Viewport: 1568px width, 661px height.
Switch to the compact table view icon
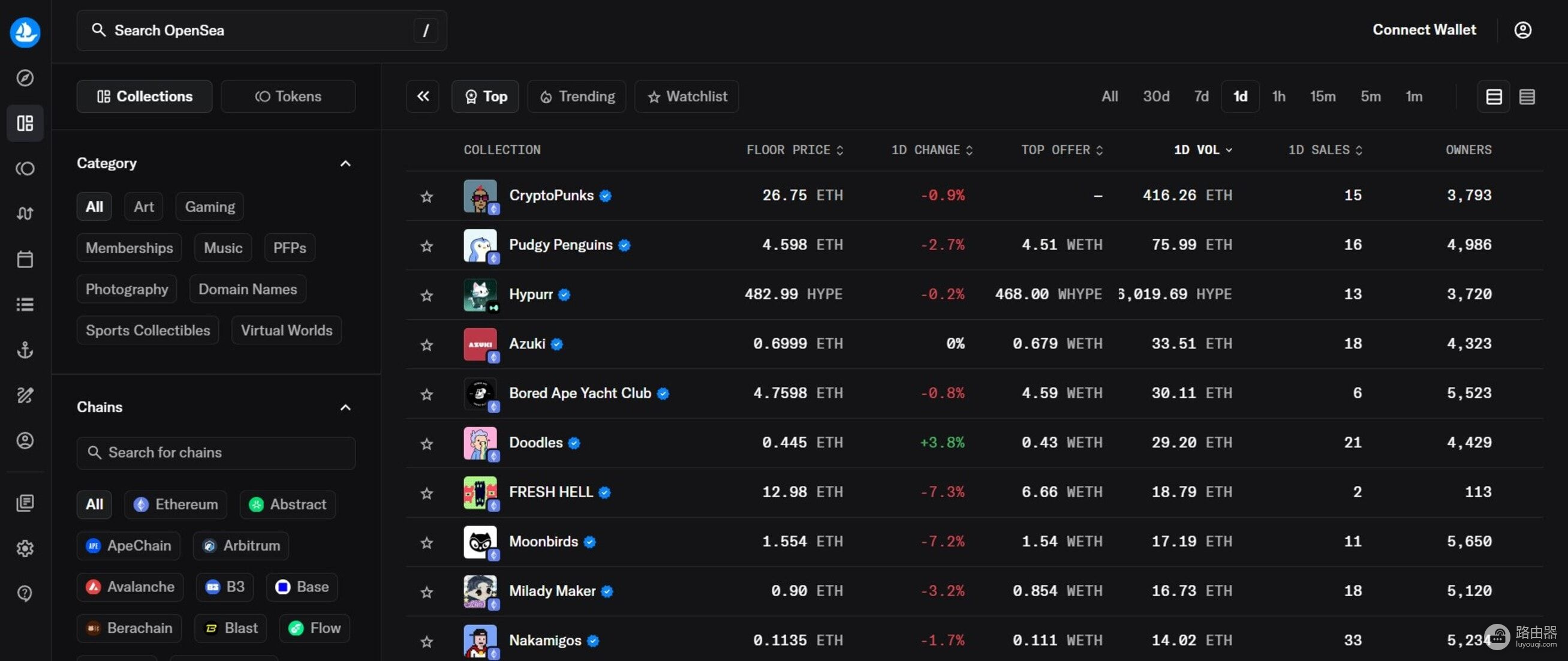(x=1527, y=96)
